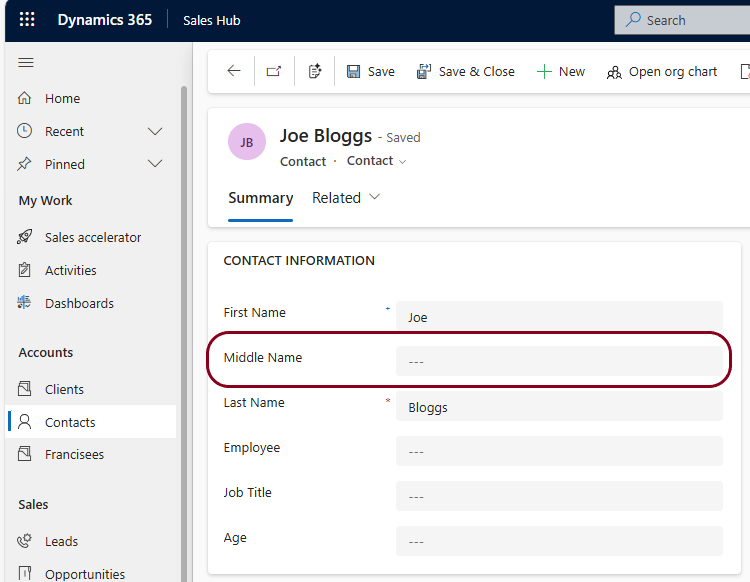This screenshot has height=582, width=750.
Task: Click the empty Middle Name field
Action: tap(559, 361)
